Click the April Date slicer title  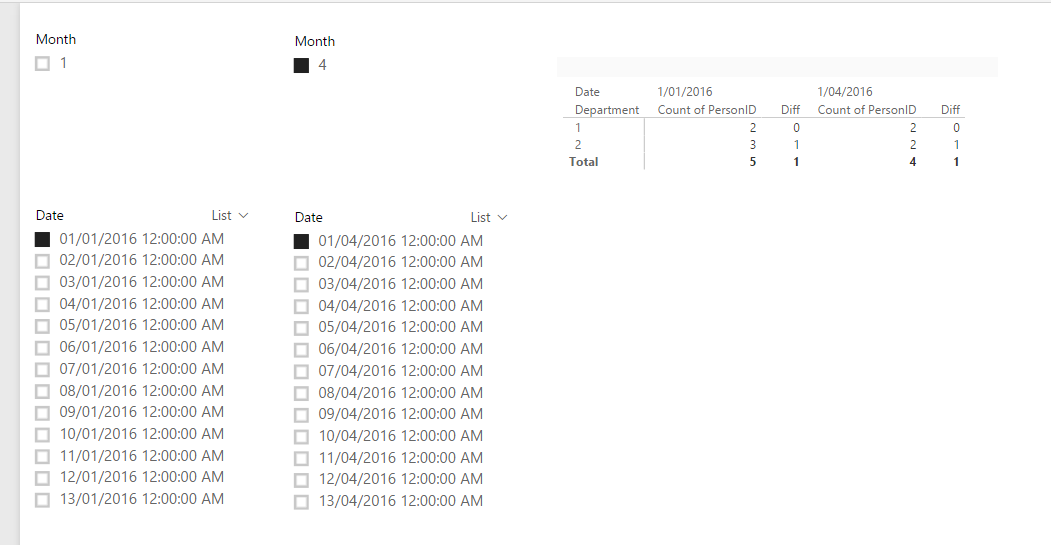pyautogui.click(x=308, y=217)
